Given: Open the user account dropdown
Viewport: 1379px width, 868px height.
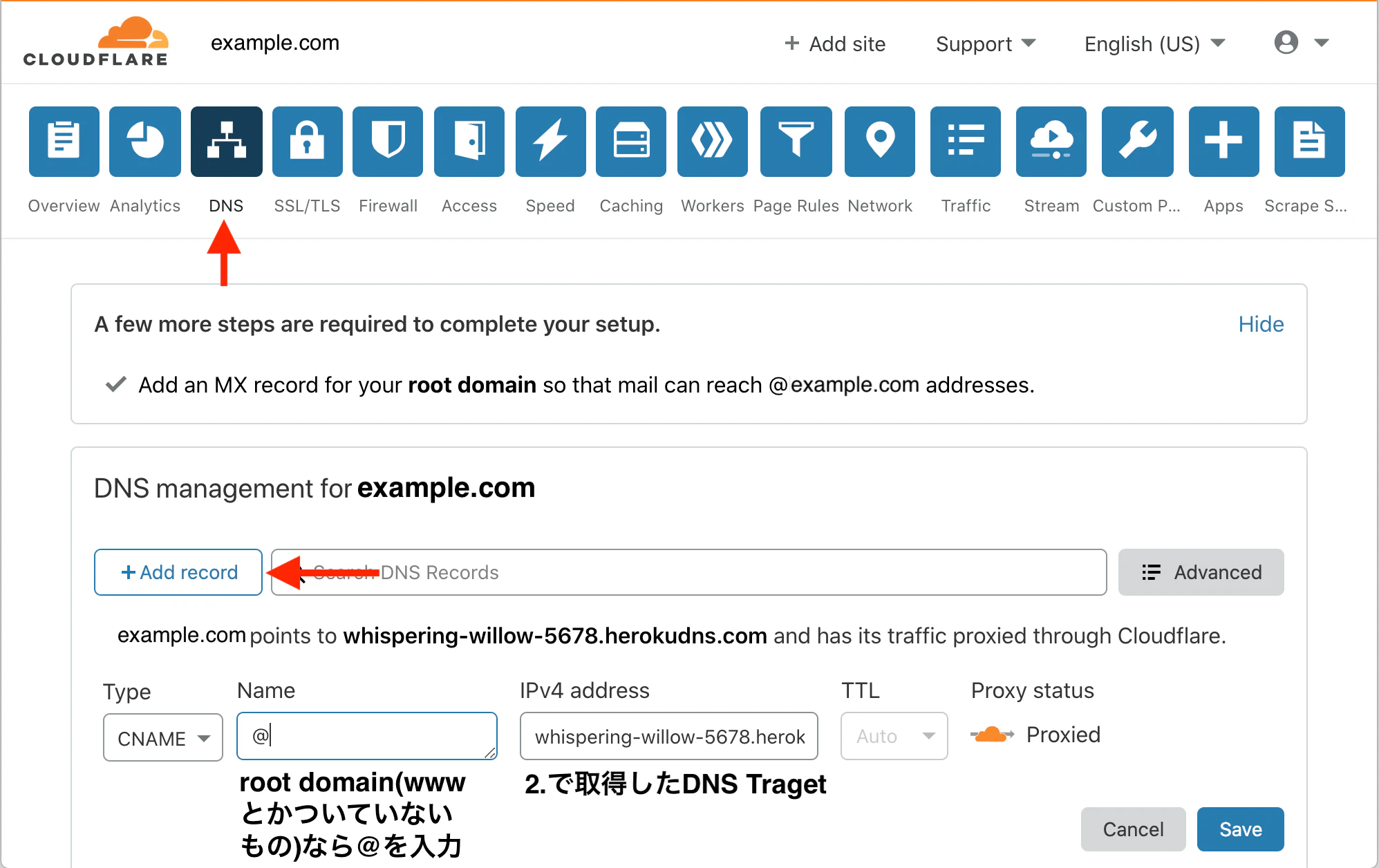Looking at the screenshot, I should pyautogui.click(x=1302, y=43).
